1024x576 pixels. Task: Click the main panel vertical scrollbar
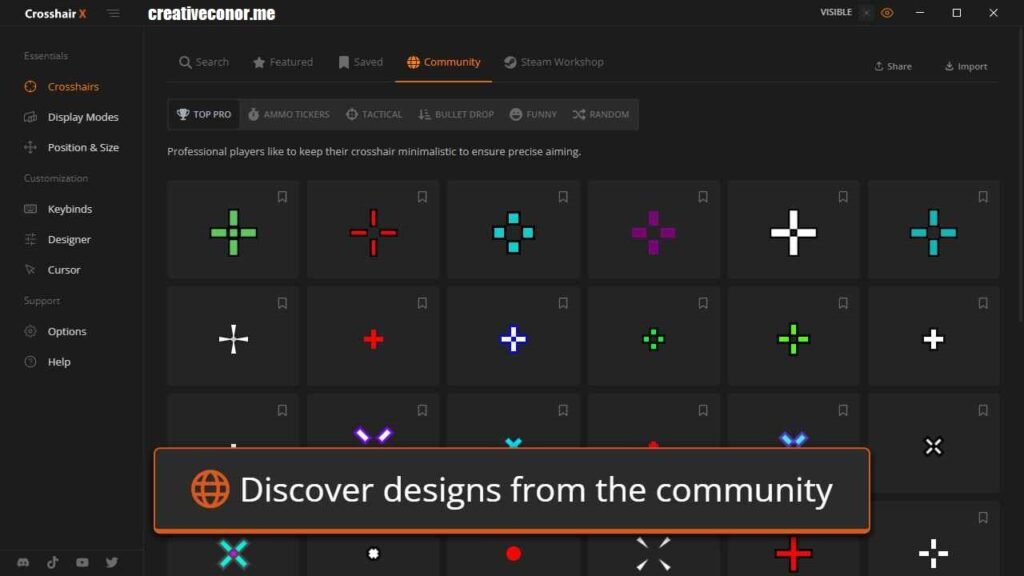1021,176
